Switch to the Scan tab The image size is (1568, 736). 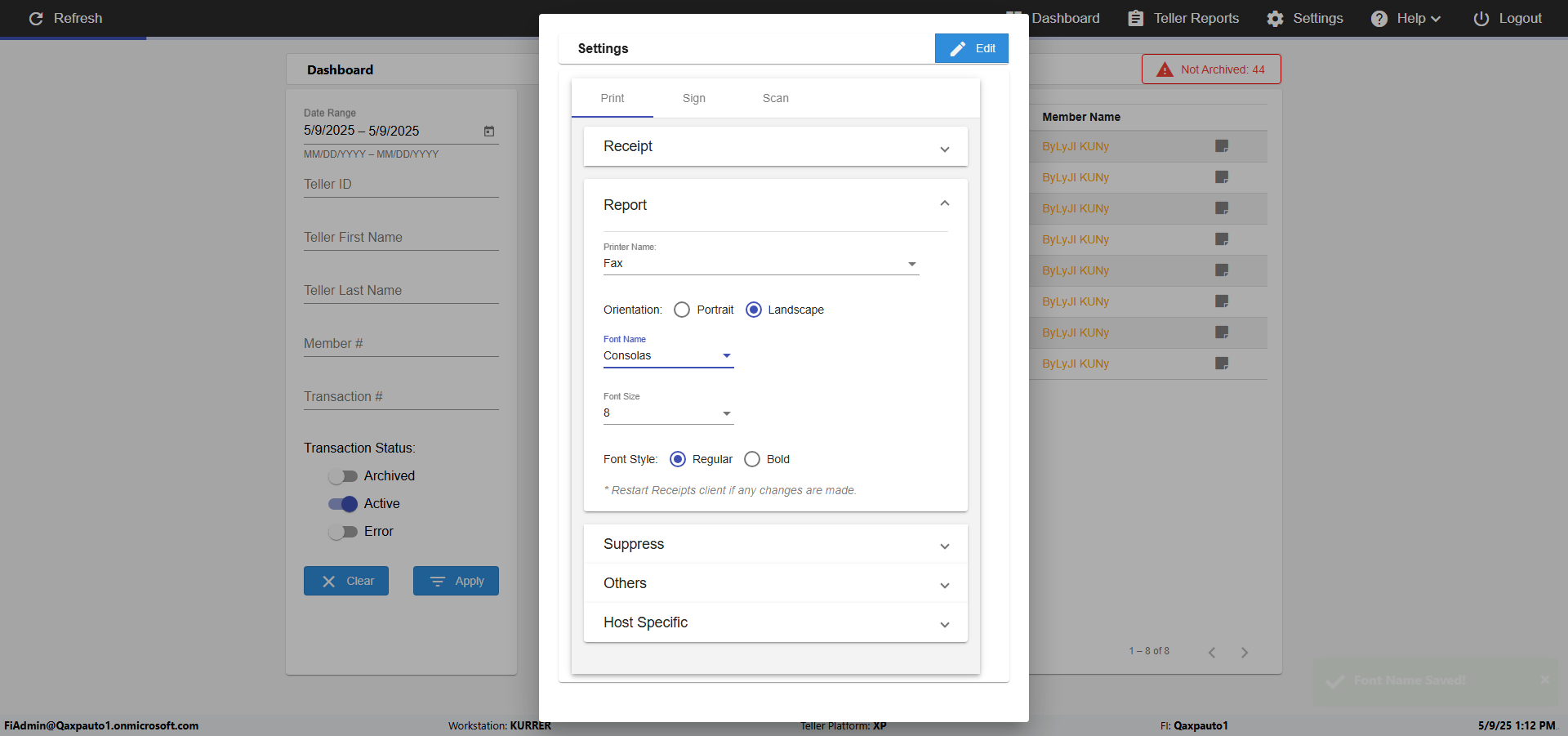pyautogui.click(x=776, y=98)
